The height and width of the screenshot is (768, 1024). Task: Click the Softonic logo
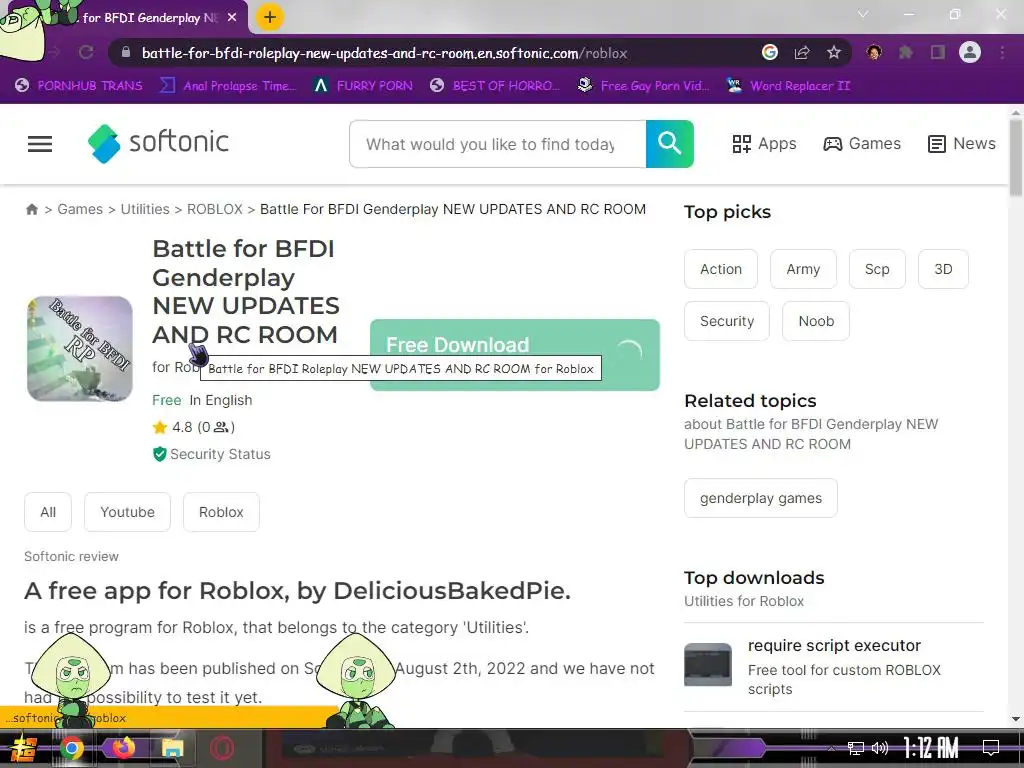pyautogui.click(x=158, y=143)
